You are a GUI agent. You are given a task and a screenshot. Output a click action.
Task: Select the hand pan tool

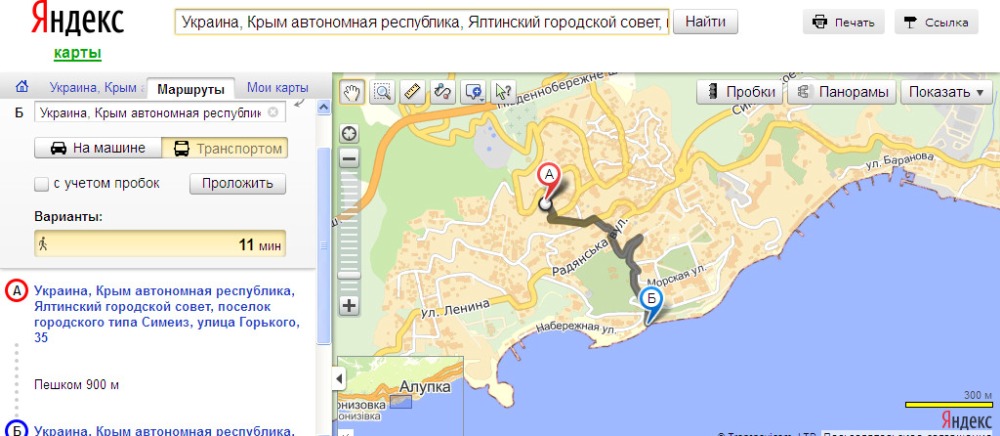point(351,92)
